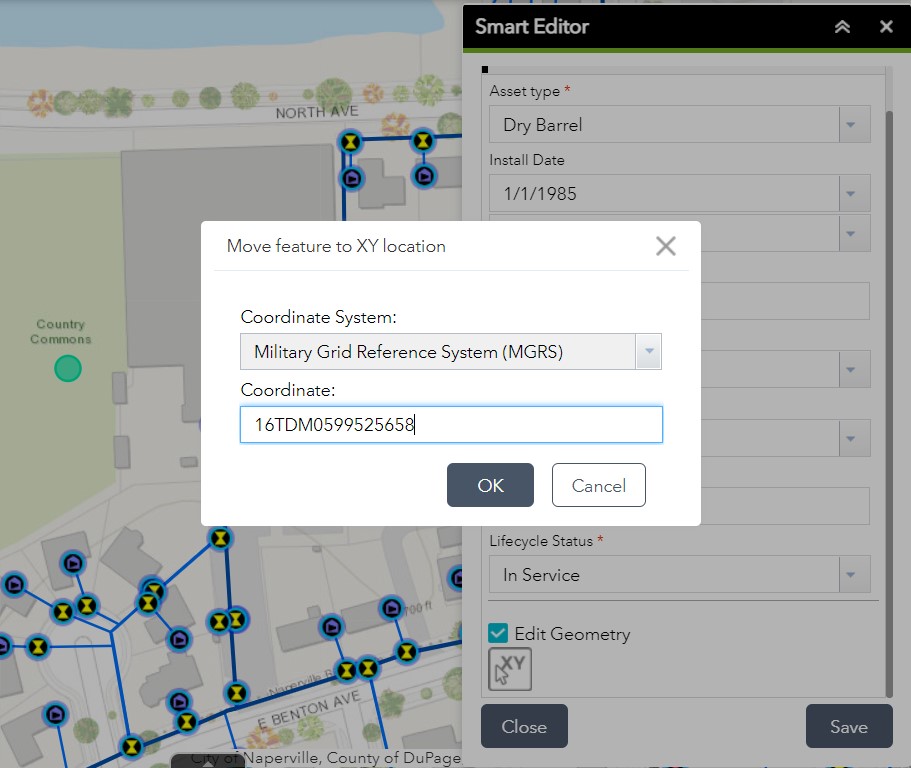
Task: Open the Install Date dropdown
Action: point(852,192)
